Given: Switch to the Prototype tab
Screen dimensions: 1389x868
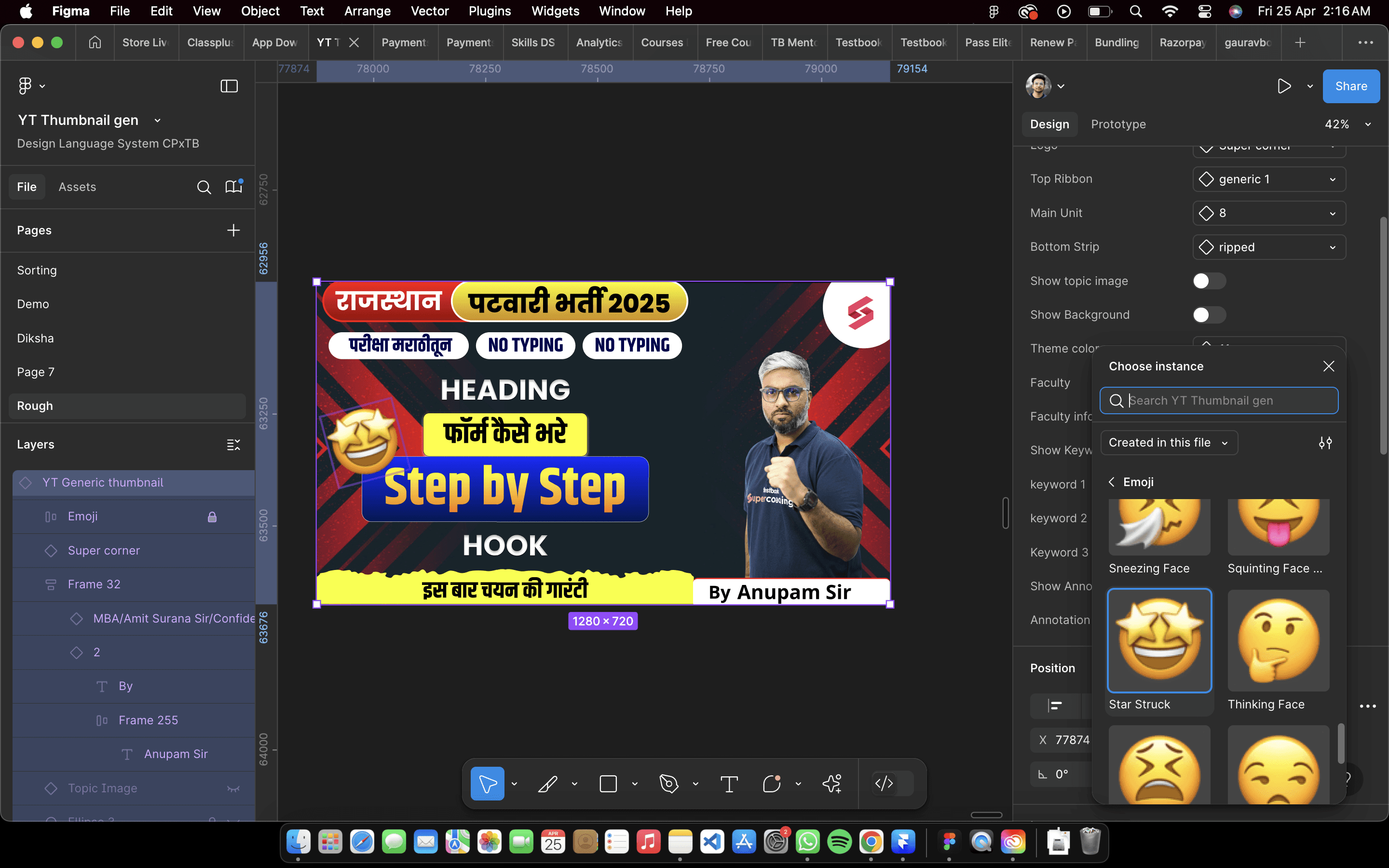Looking at the screenshot, I should 1118,124.
